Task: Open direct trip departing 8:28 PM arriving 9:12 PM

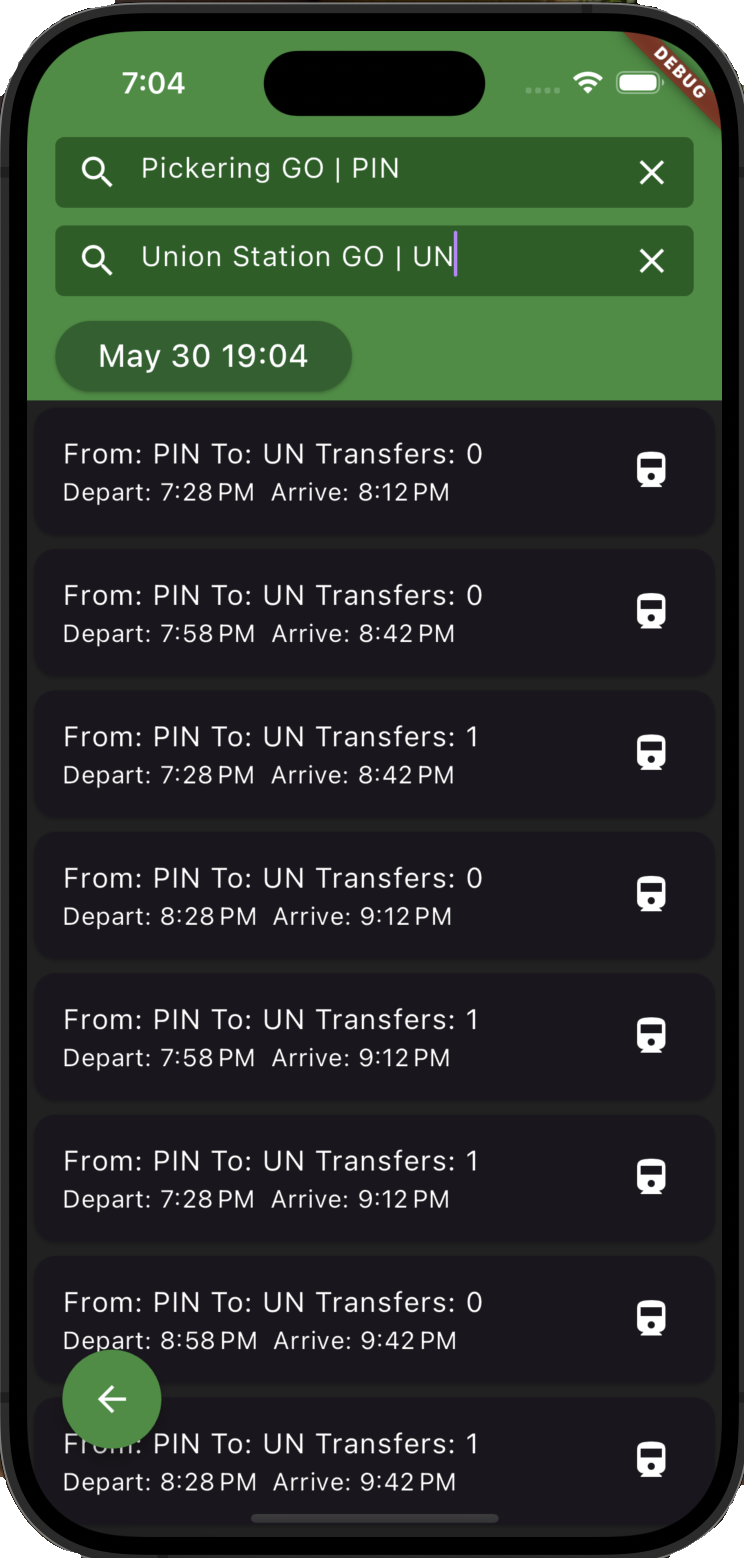Action: 330,895
